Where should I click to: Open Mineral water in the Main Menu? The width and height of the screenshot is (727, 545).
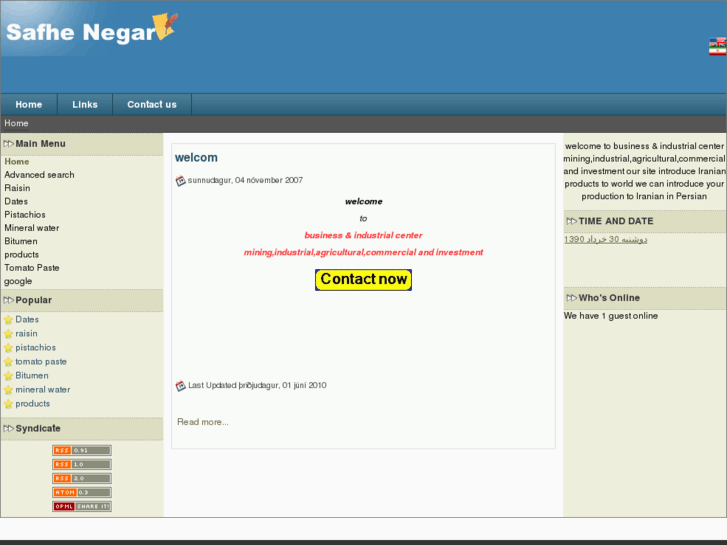point(32,228)
